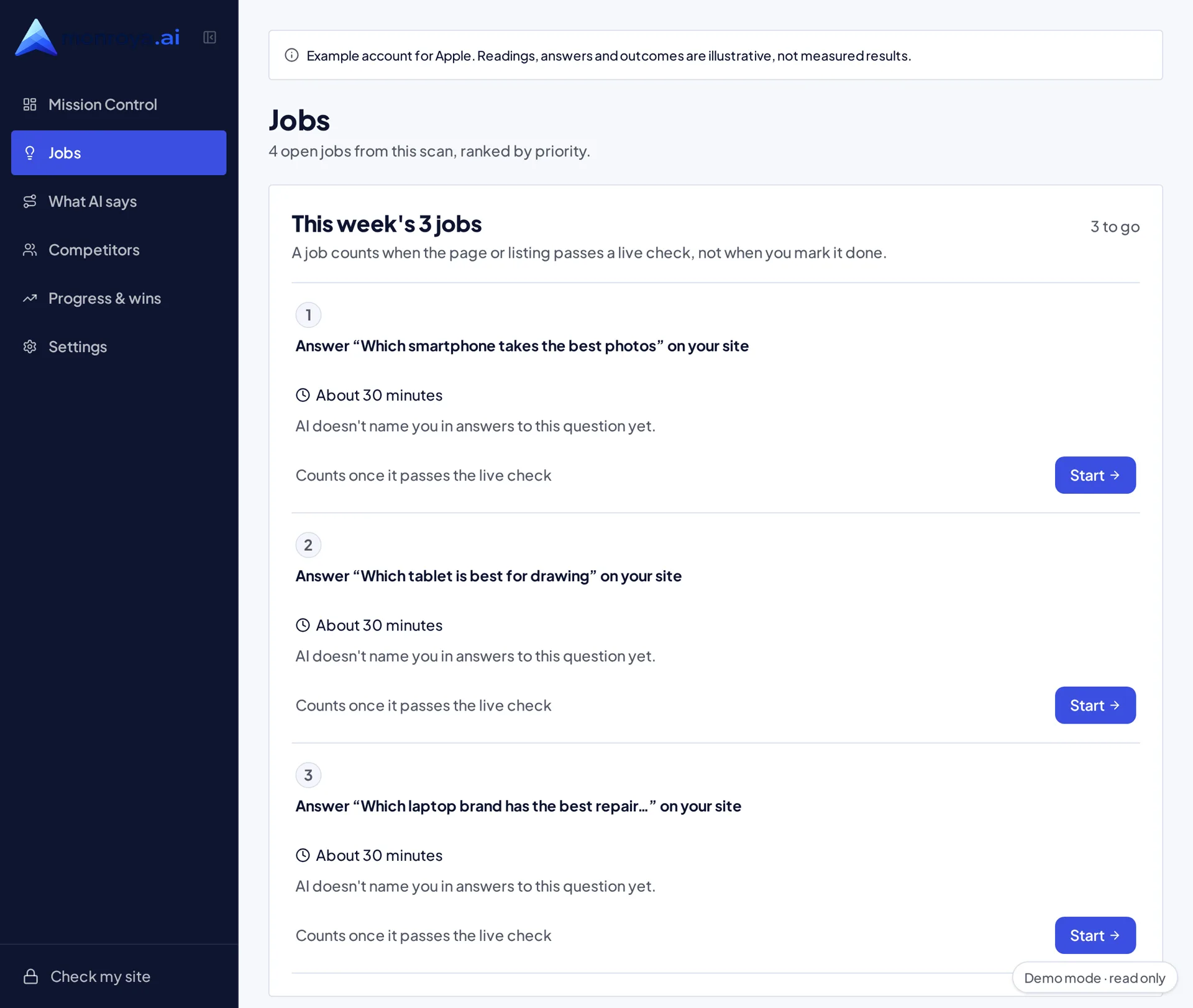This screenshot has width=1193, height=1008.
Task: Open What AI says page
Action: [x=119, y=201]
